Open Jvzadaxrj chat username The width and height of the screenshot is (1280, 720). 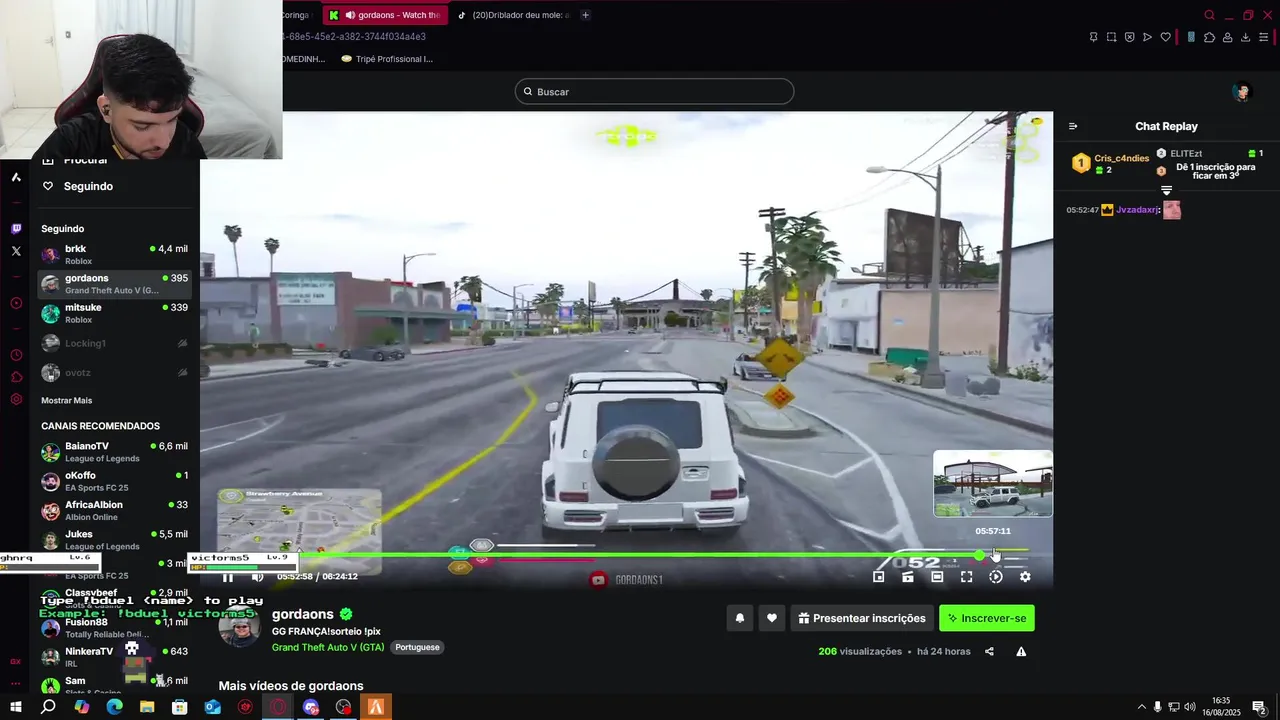1138,210
